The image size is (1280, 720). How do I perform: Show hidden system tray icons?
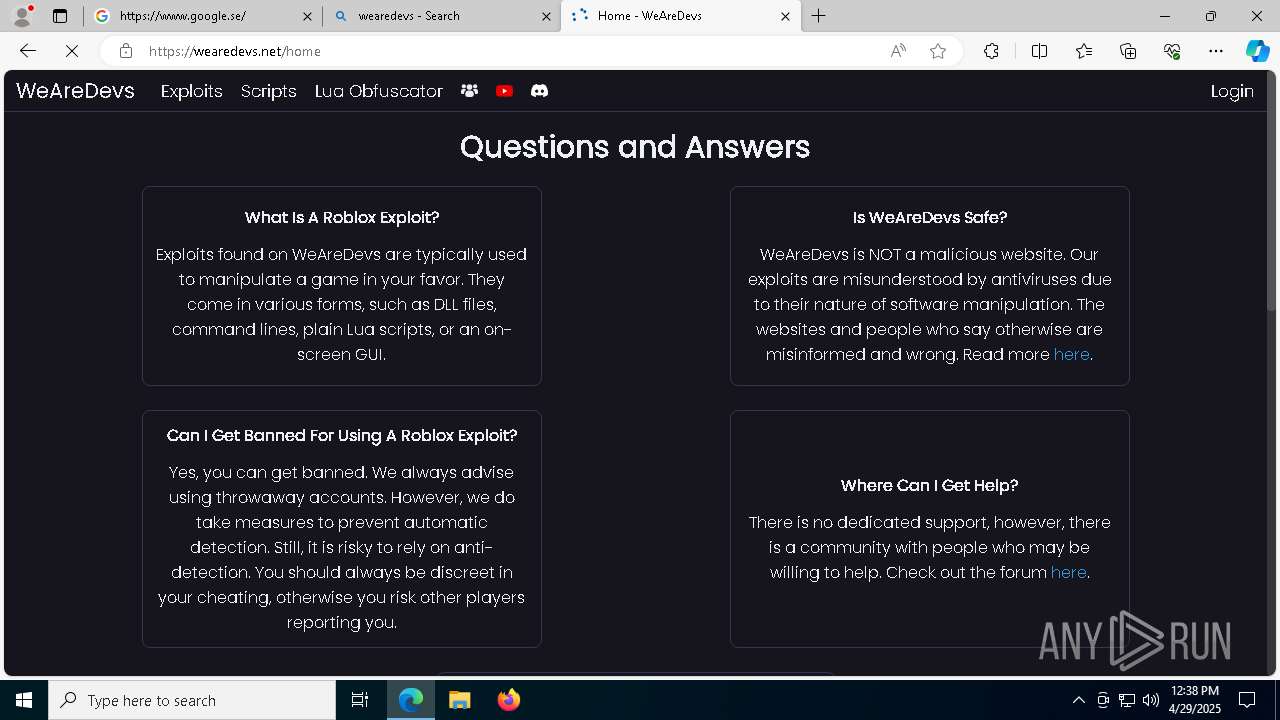point(1078,700)
